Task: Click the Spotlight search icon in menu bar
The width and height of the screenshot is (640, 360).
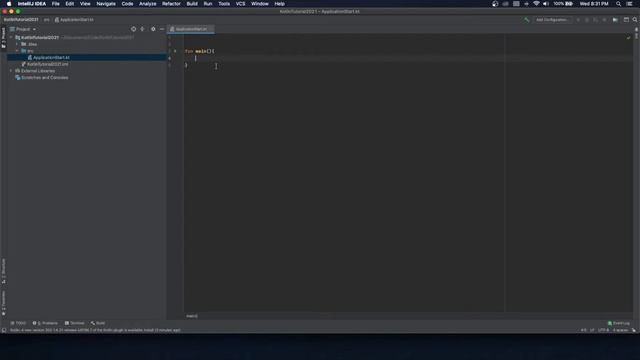Action: pyautogui.click(x=619, y=4)
